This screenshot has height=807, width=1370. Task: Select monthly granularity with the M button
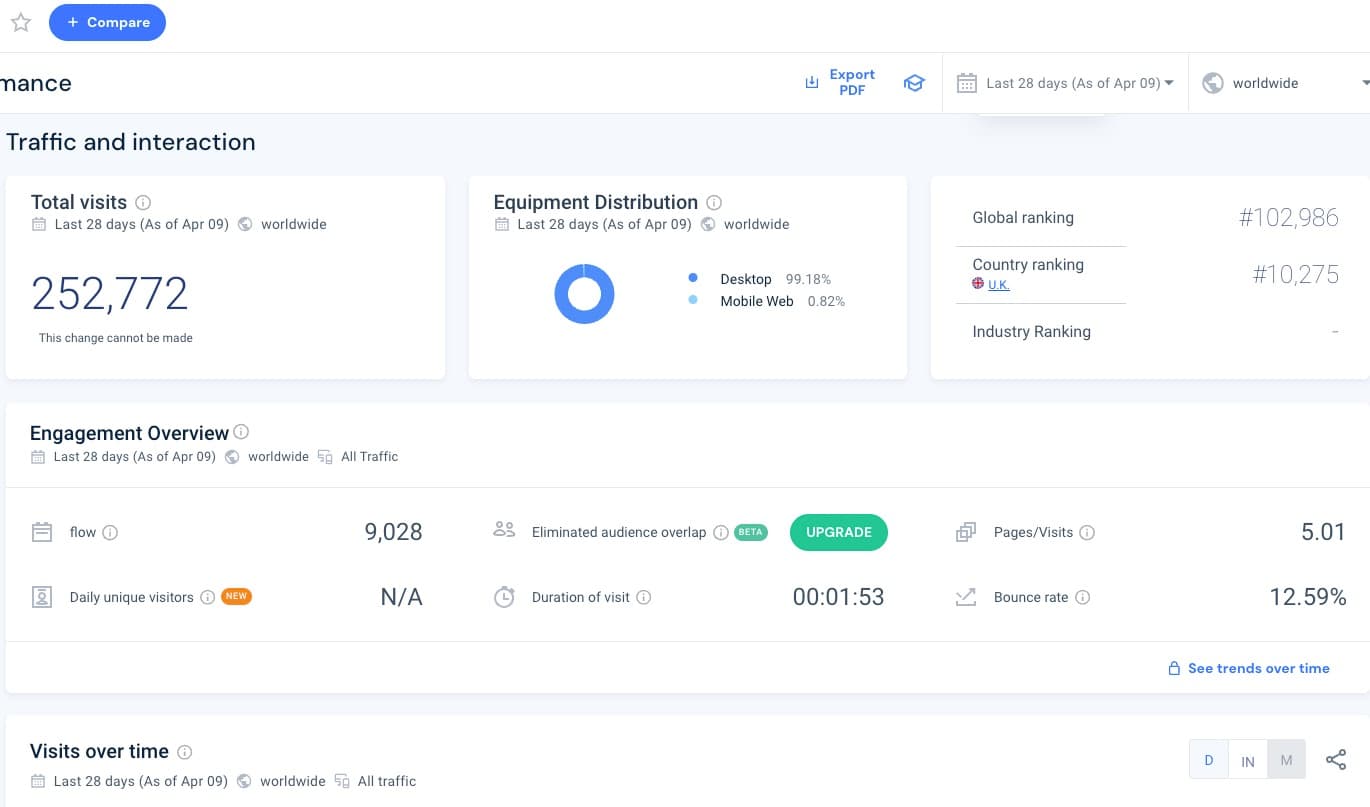point(1286,759)
